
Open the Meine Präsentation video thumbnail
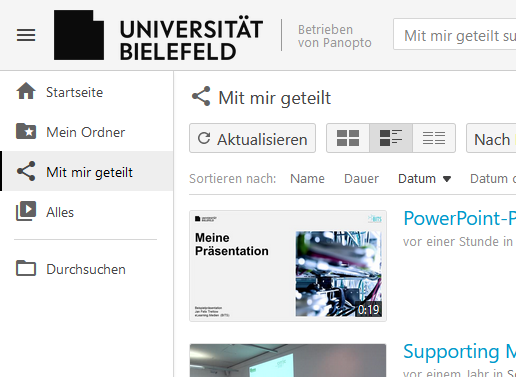click(288, 266)
